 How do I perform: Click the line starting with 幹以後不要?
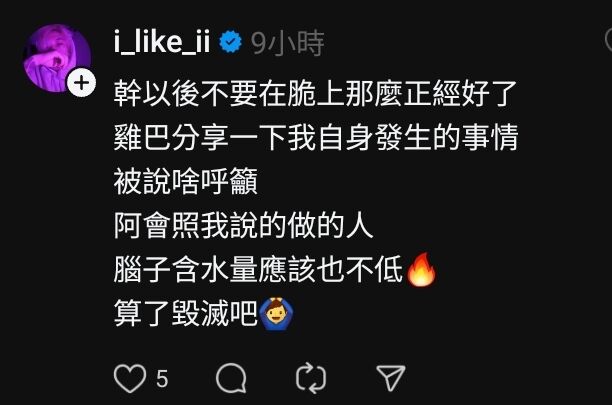(x=316, y=93)
